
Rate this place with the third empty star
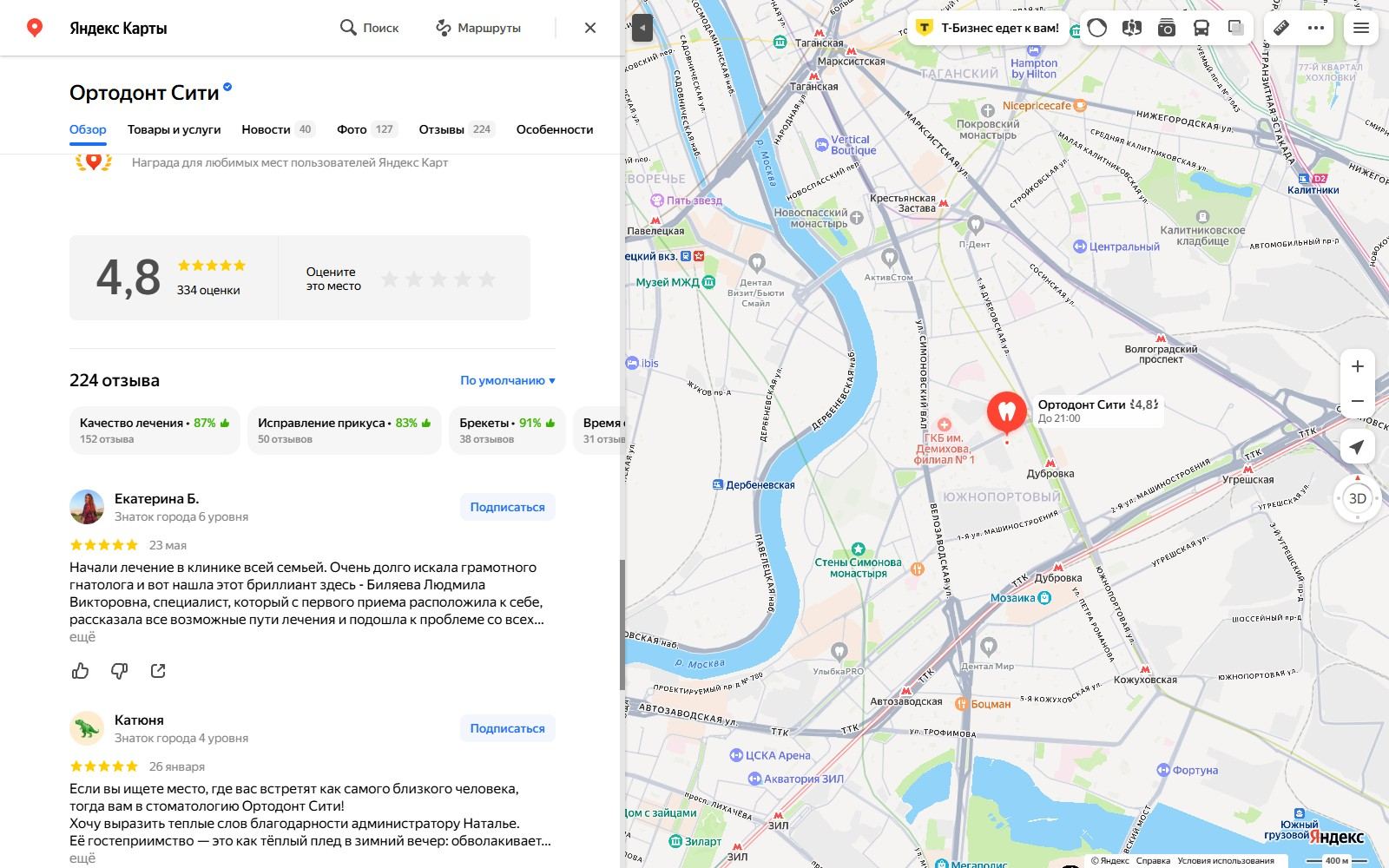pos(438,279)
